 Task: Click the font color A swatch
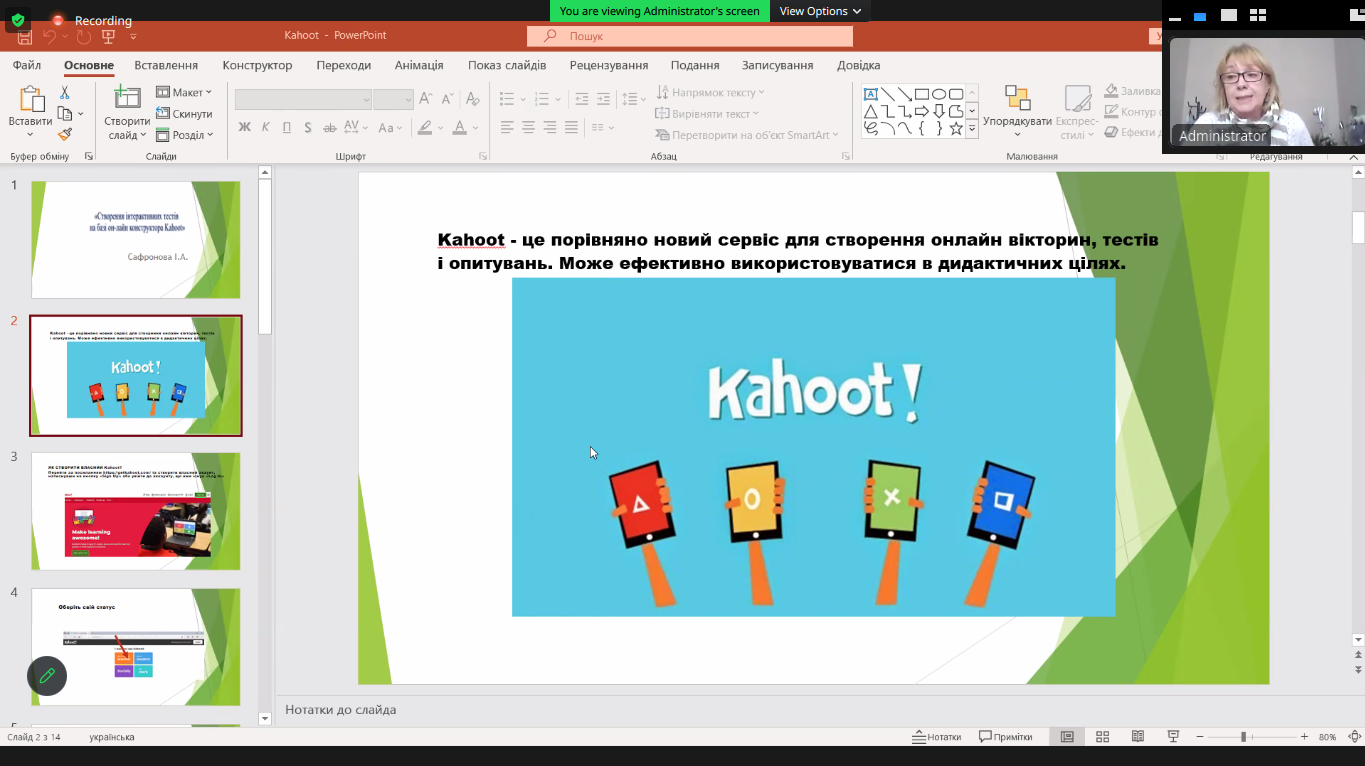459,127
